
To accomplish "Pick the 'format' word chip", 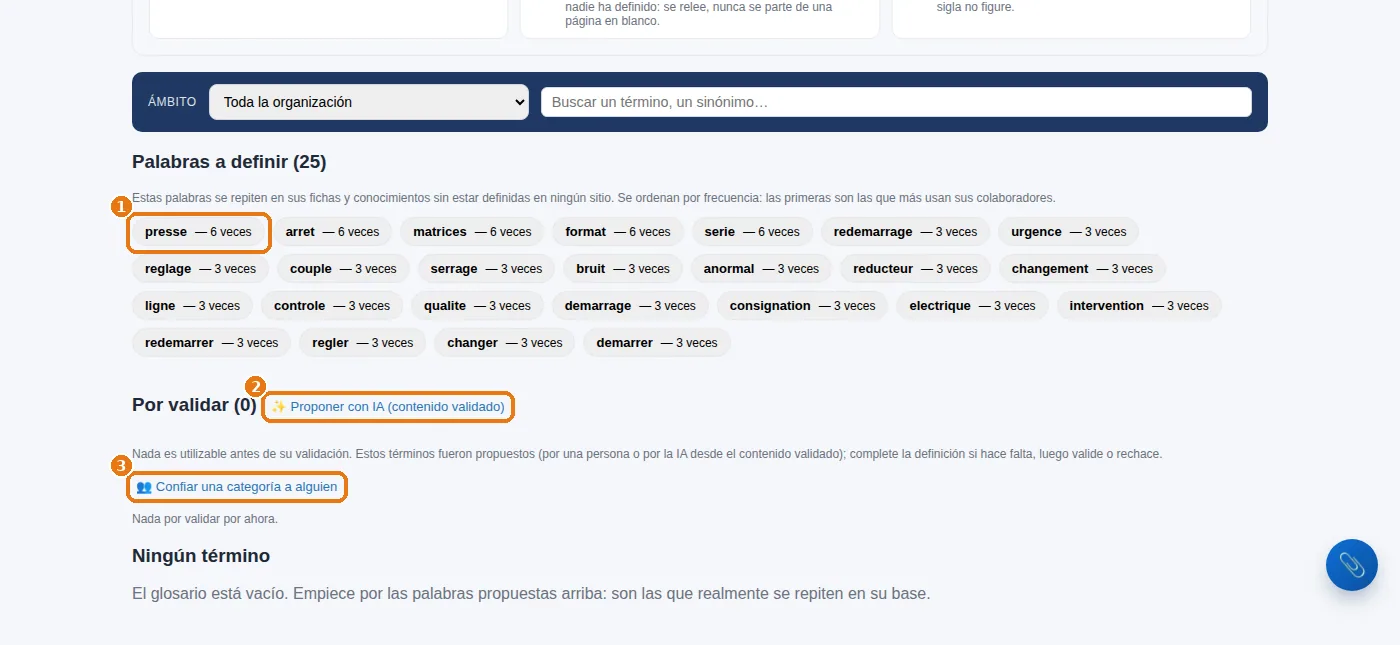I will point(618,232).
